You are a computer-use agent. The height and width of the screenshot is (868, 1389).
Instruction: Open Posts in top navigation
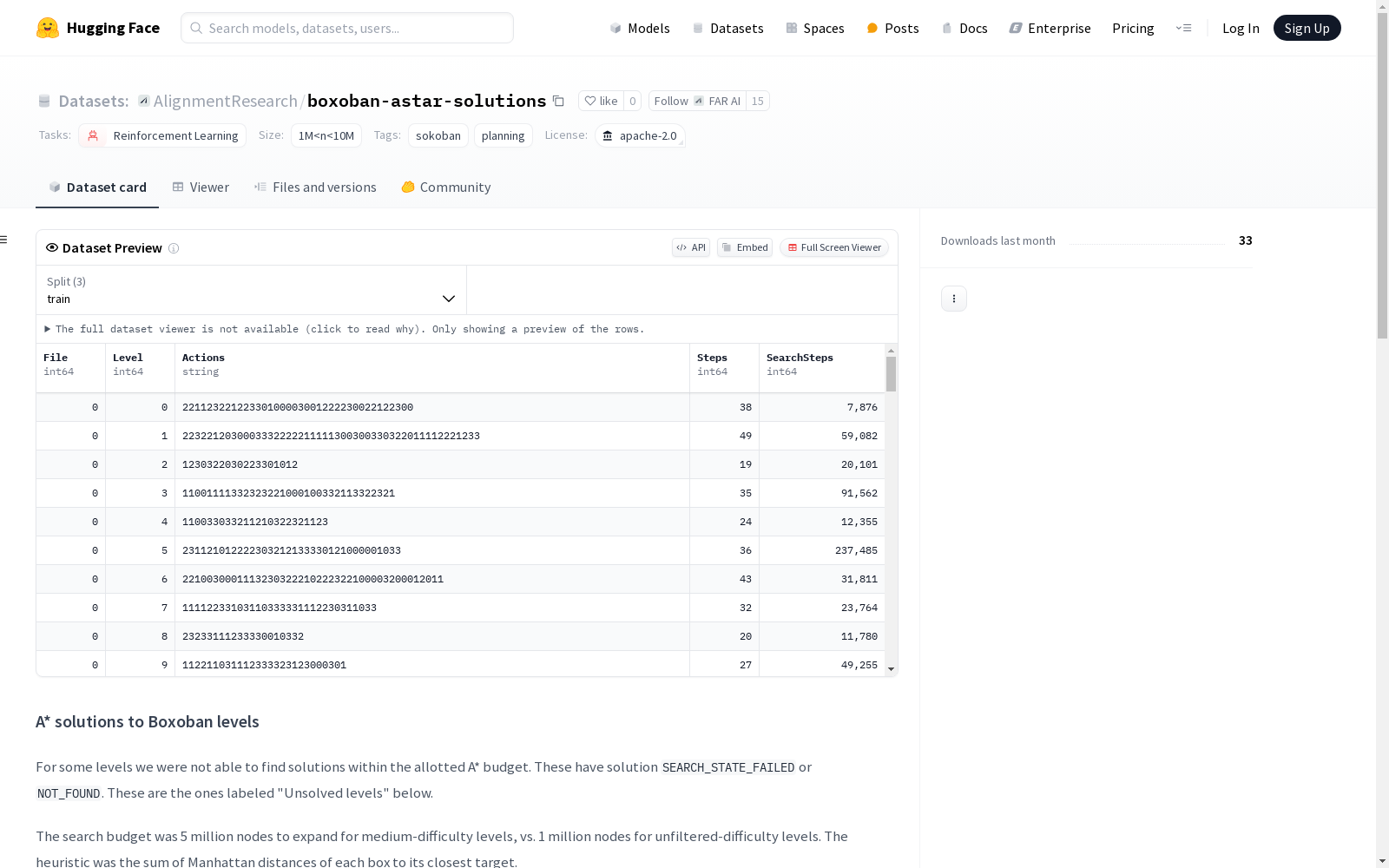893,28
